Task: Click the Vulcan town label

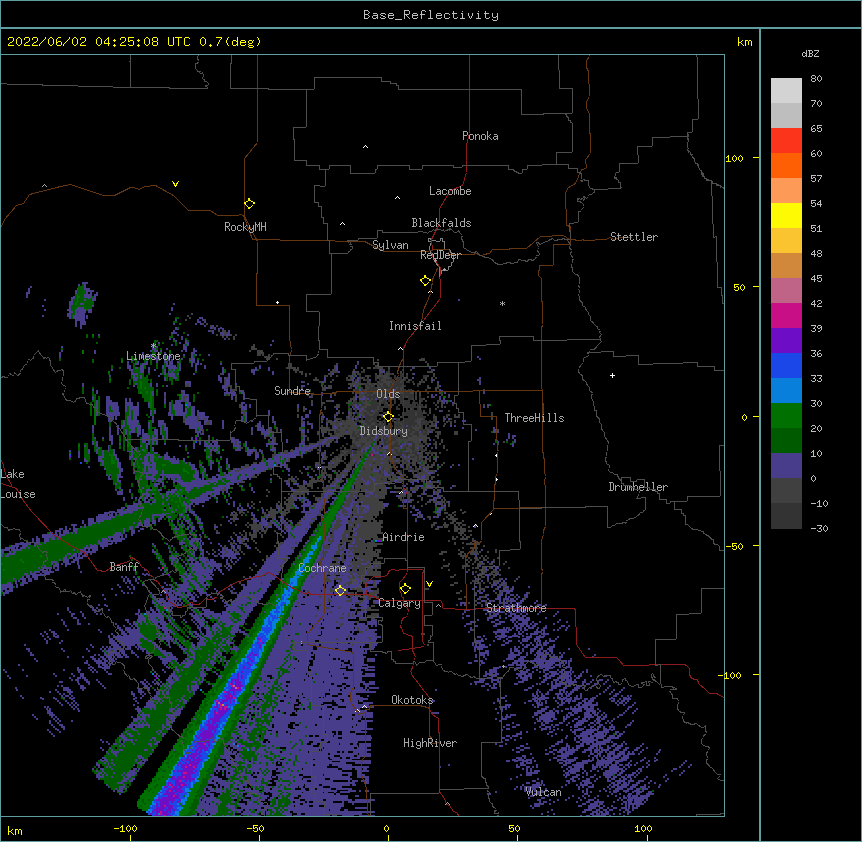Action: coord(543,792)
